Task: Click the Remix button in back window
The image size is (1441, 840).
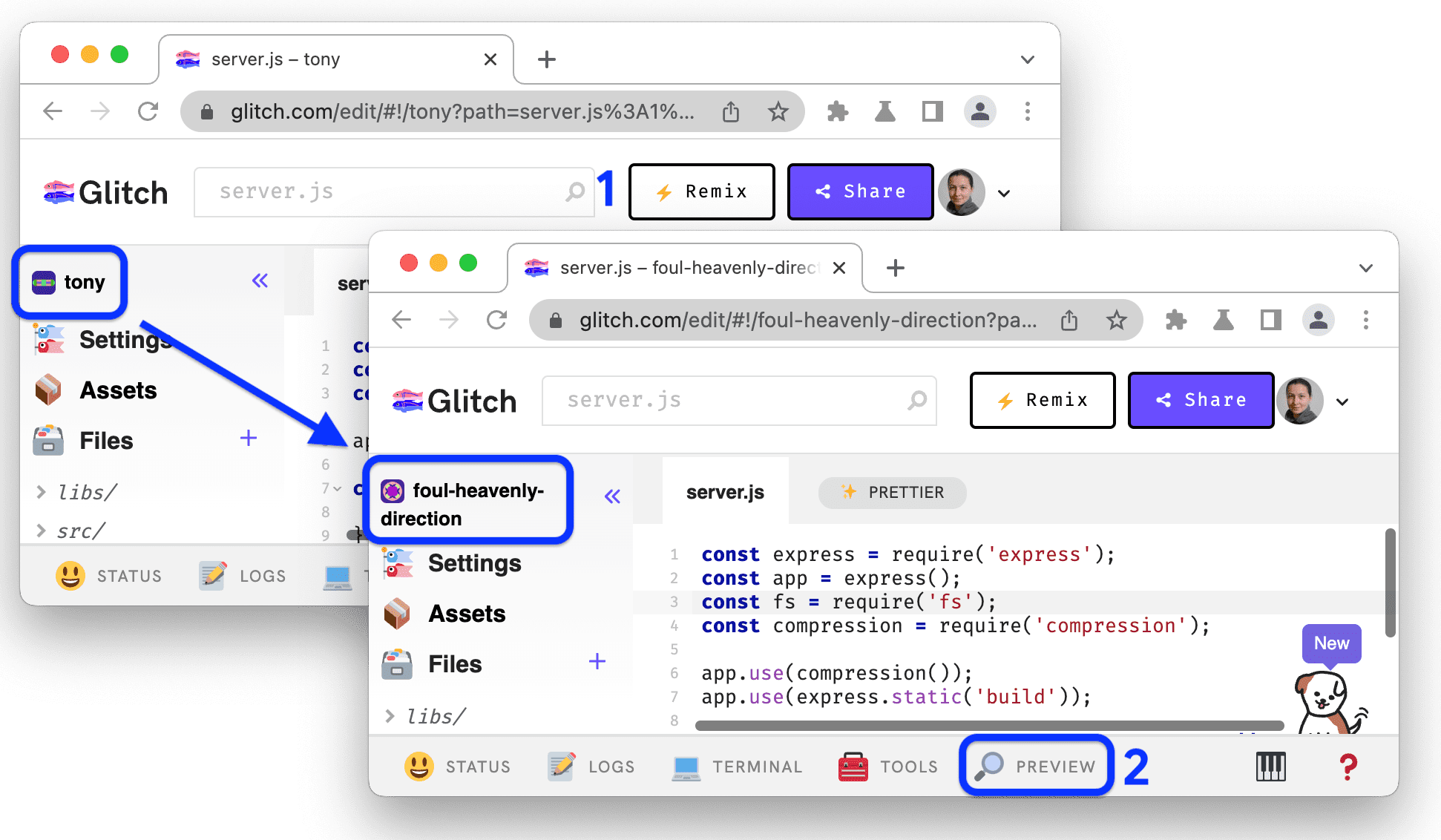Action: pyautogui.click(x=700, y=192)
